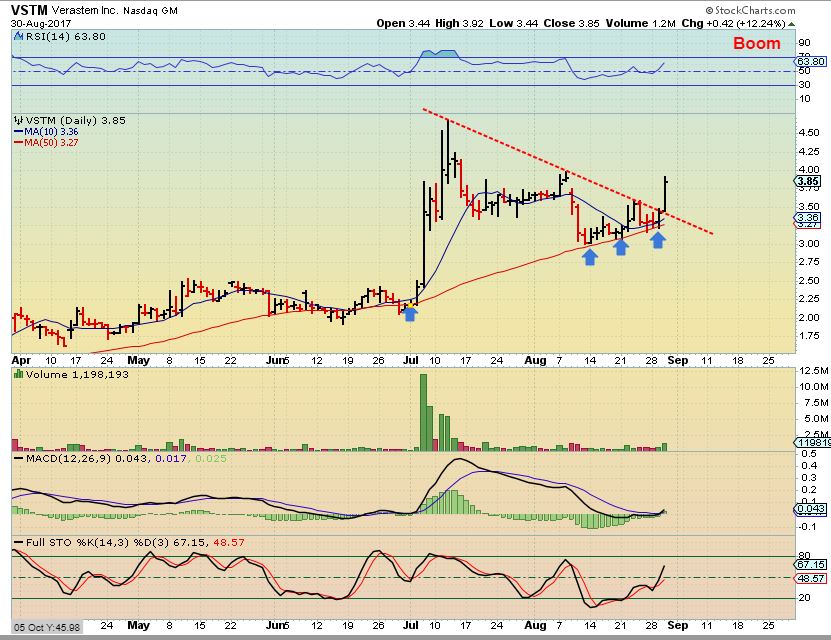This screenshot has width=831, height=640.
Task: Click the green 0.025 MACD histogram value
Action: [x=211, y=458]
